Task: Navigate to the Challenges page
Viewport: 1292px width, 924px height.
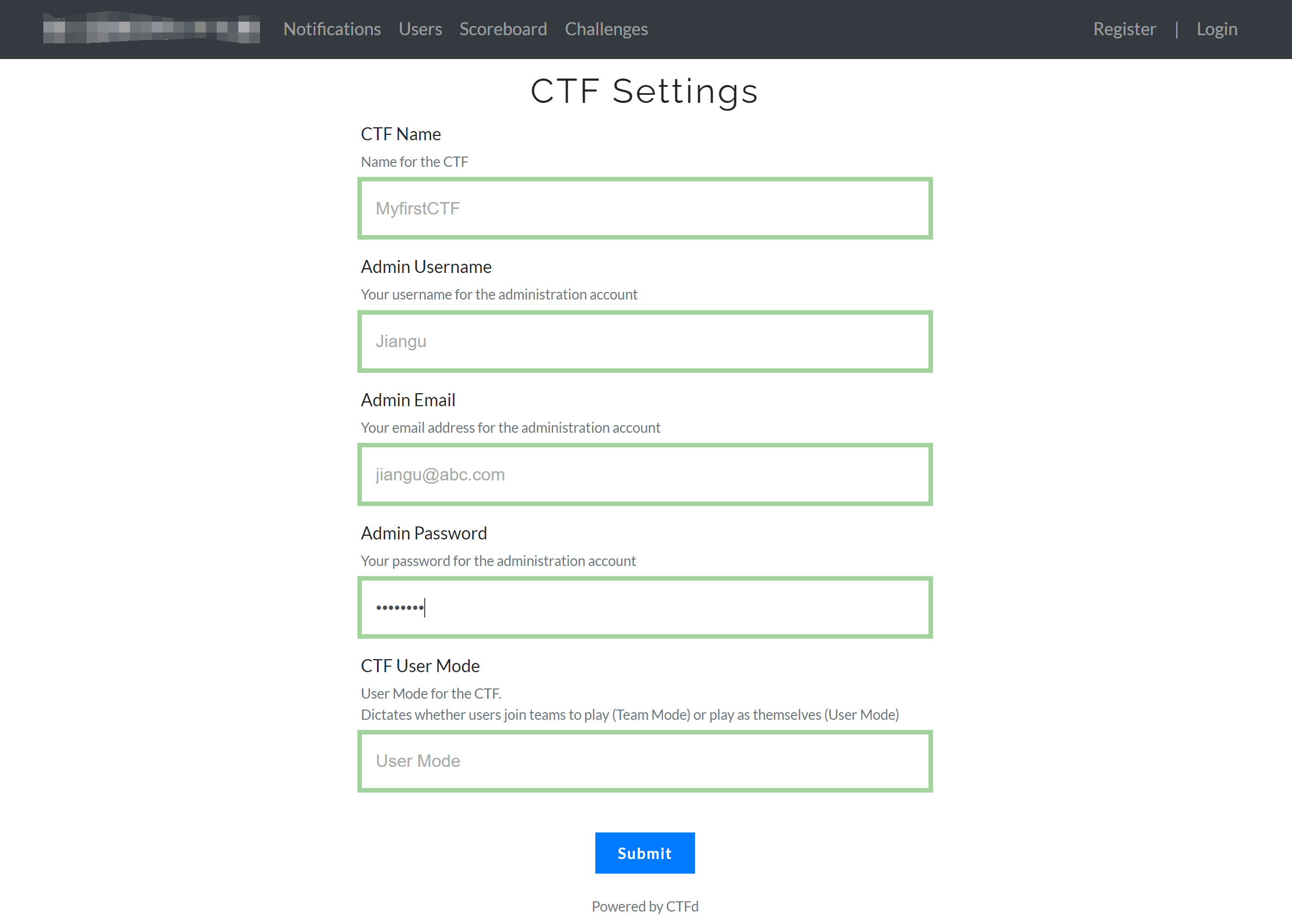Action: [x=606, y=29]
